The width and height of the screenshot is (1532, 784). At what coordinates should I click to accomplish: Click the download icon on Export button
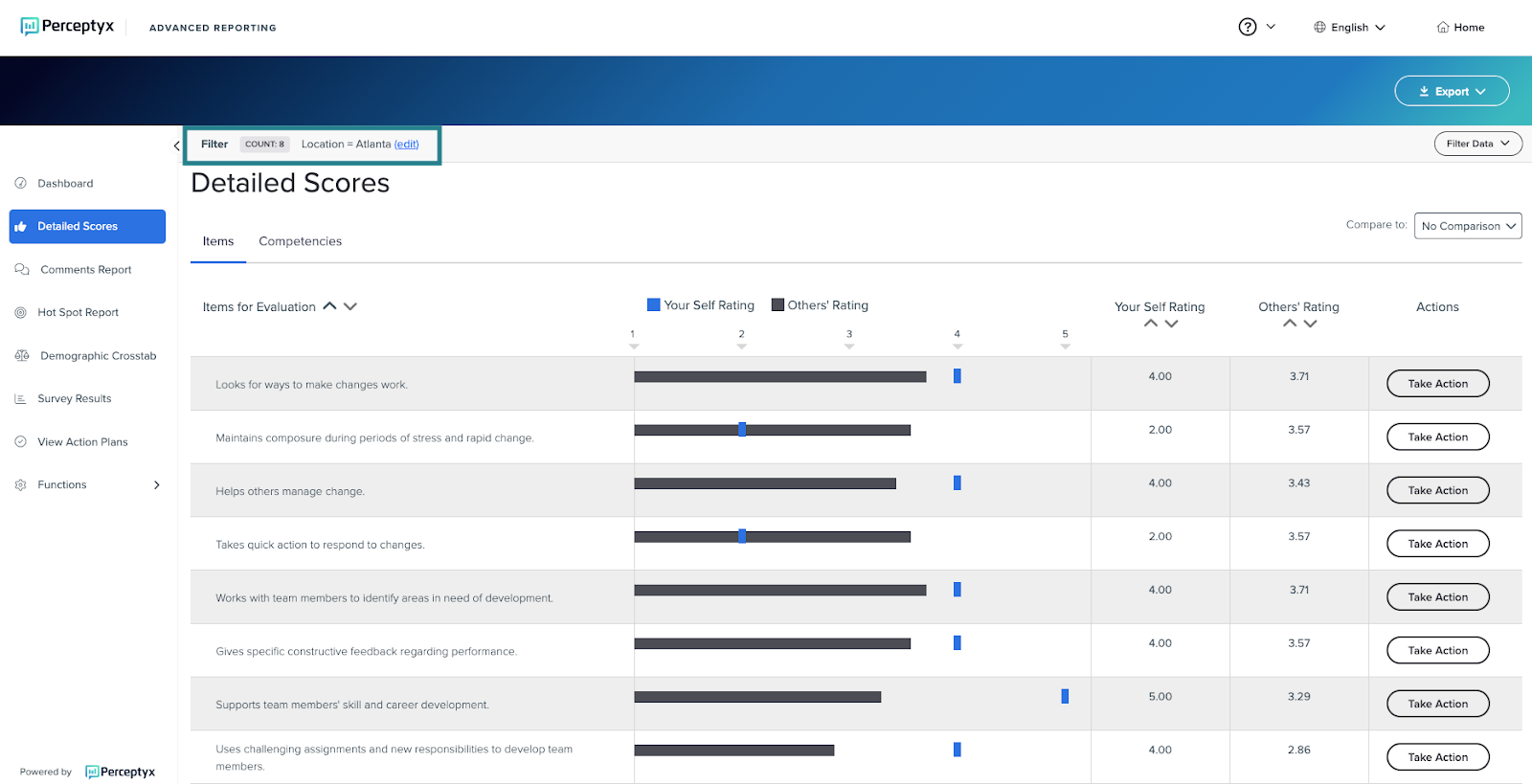(1424, 92)
